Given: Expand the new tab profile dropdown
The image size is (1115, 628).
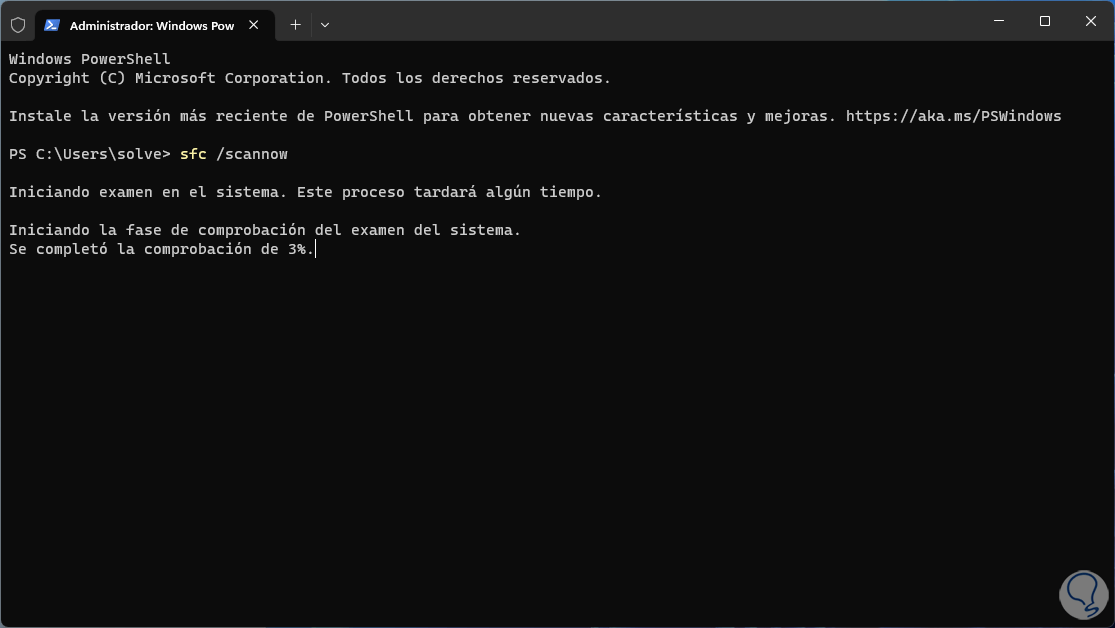Looking at the screenshot, I should 325,25.
